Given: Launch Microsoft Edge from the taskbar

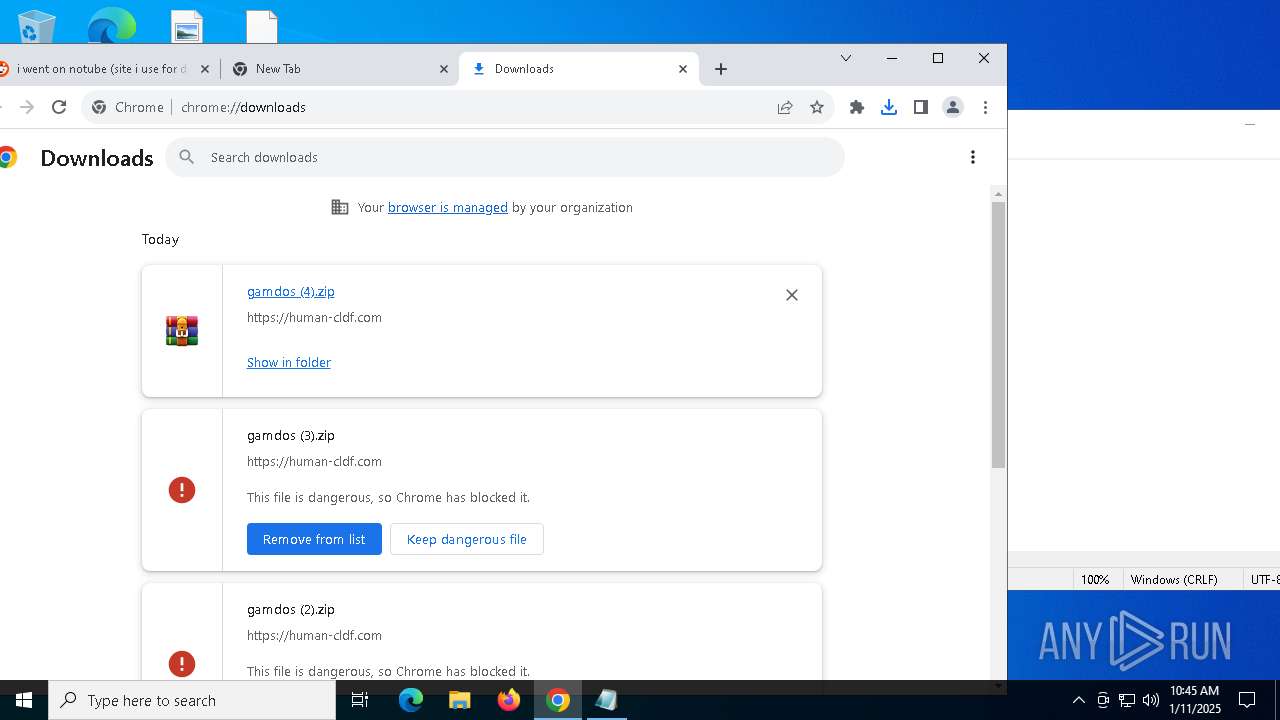Looking at the screenshot, I should [411, 700].
